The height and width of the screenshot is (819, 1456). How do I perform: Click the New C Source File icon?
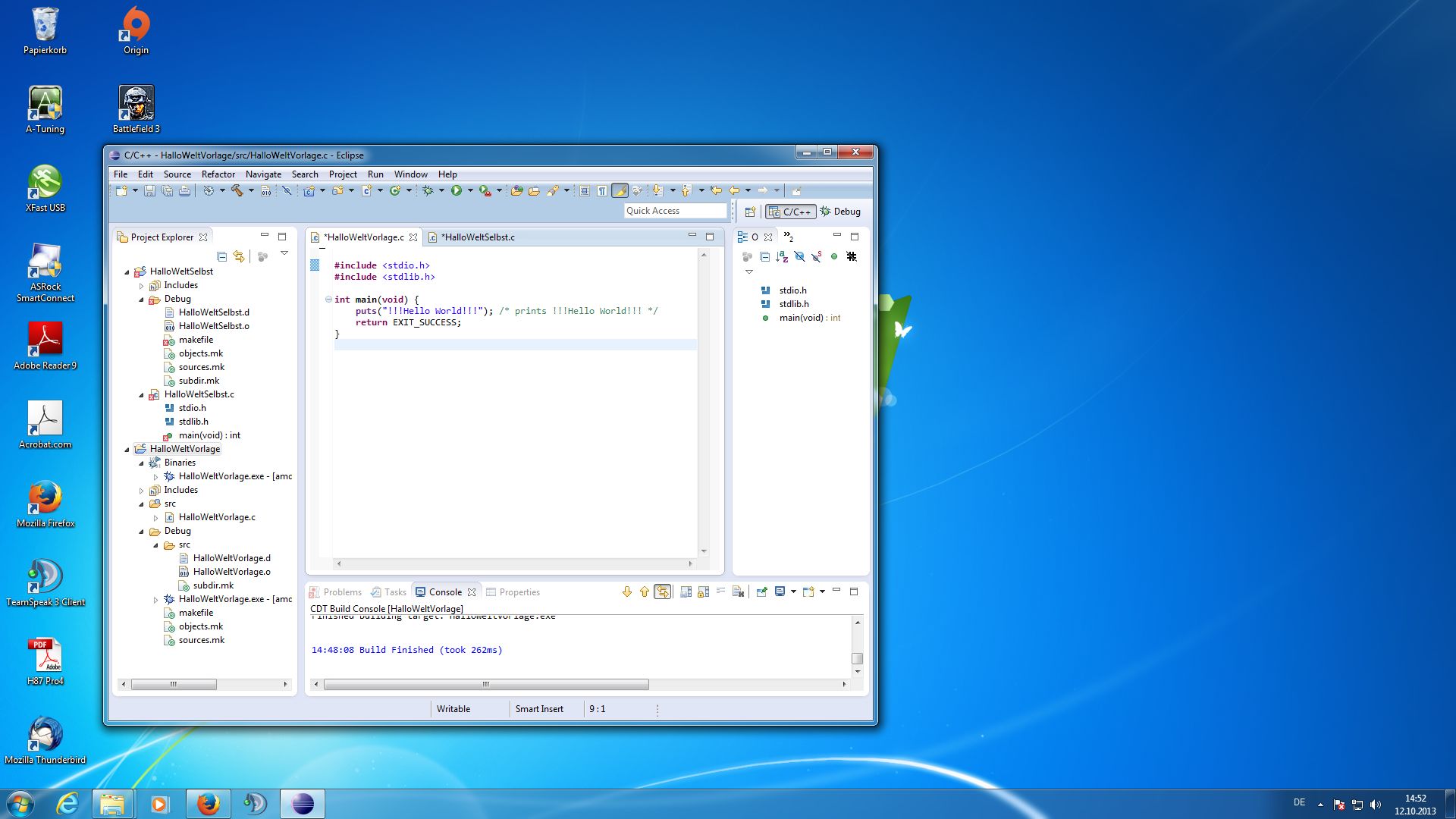pyautogui.click(x=366, y=191)
